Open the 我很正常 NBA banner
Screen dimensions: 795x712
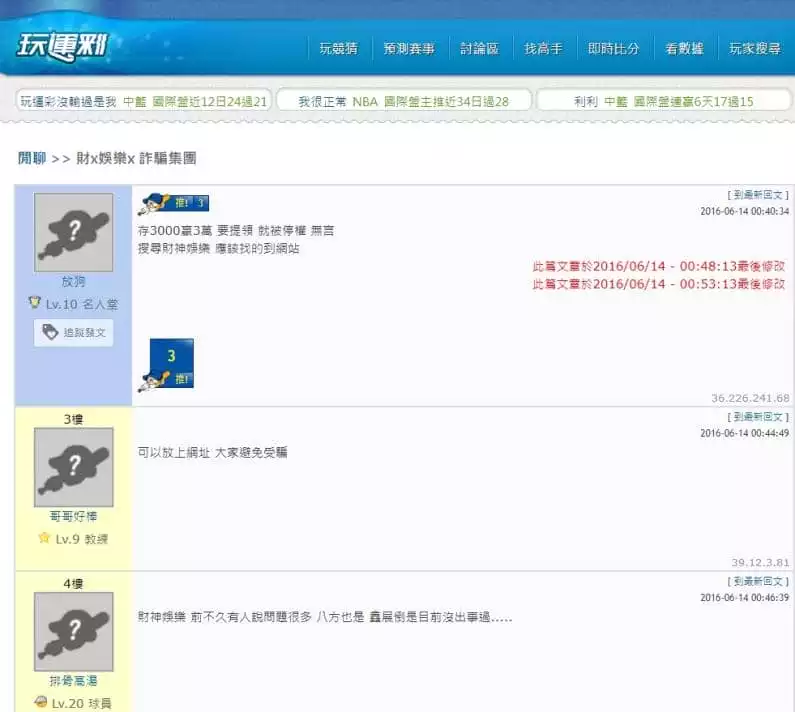click(404, 101)
